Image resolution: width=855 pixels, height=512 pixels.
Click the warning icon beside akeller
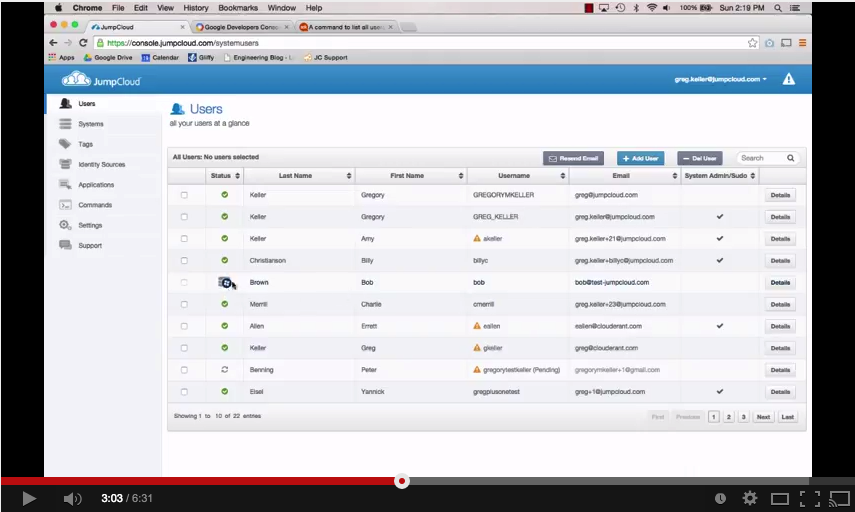pyautogui.click(x=477, y=238)
